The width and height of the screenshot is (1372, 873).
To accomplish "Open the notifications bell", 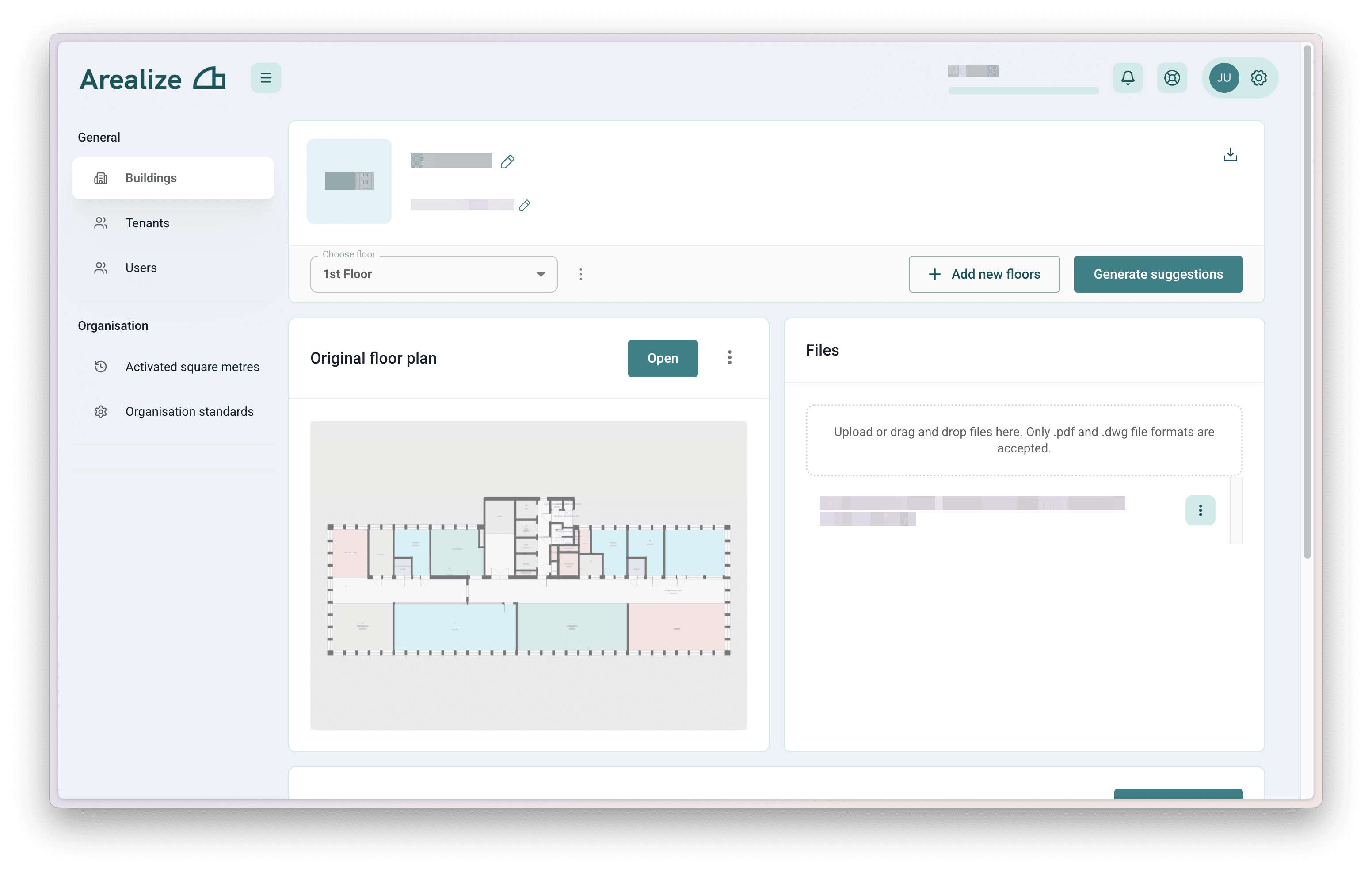I will [1127, 78].
